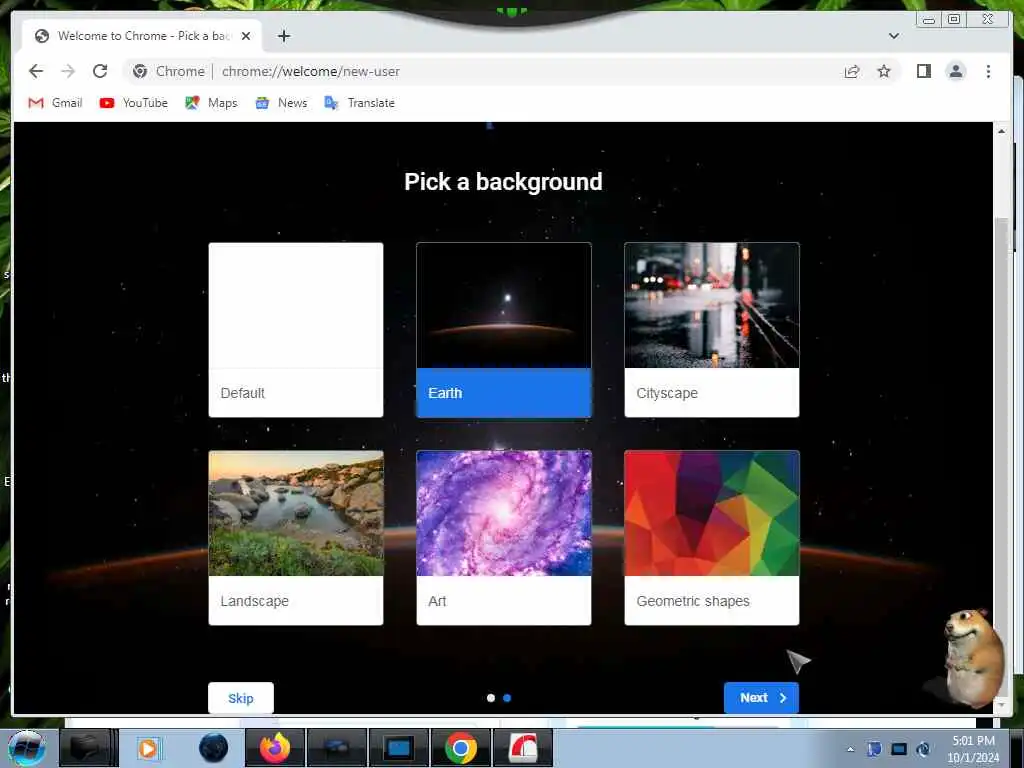Go to first step indicator dot
1024x768 pixels.
coord(490,698)
